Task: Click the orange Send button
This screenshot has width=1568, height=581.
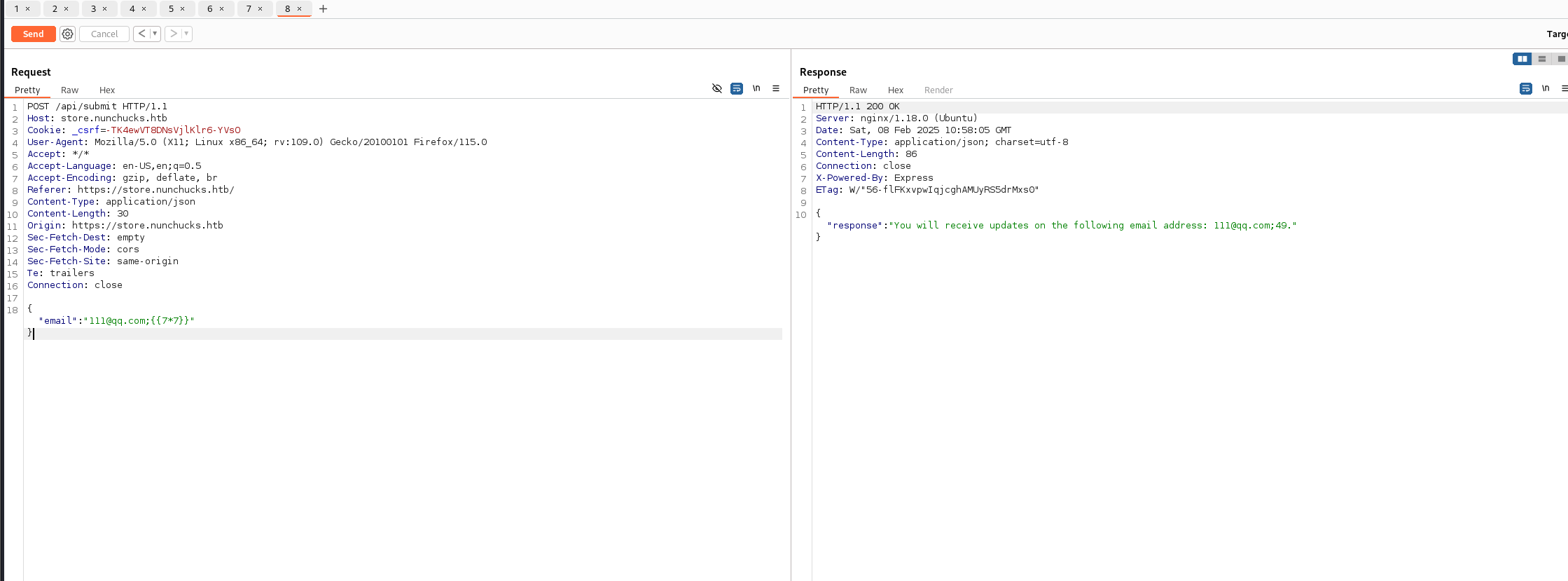Action: click(33, 34)
